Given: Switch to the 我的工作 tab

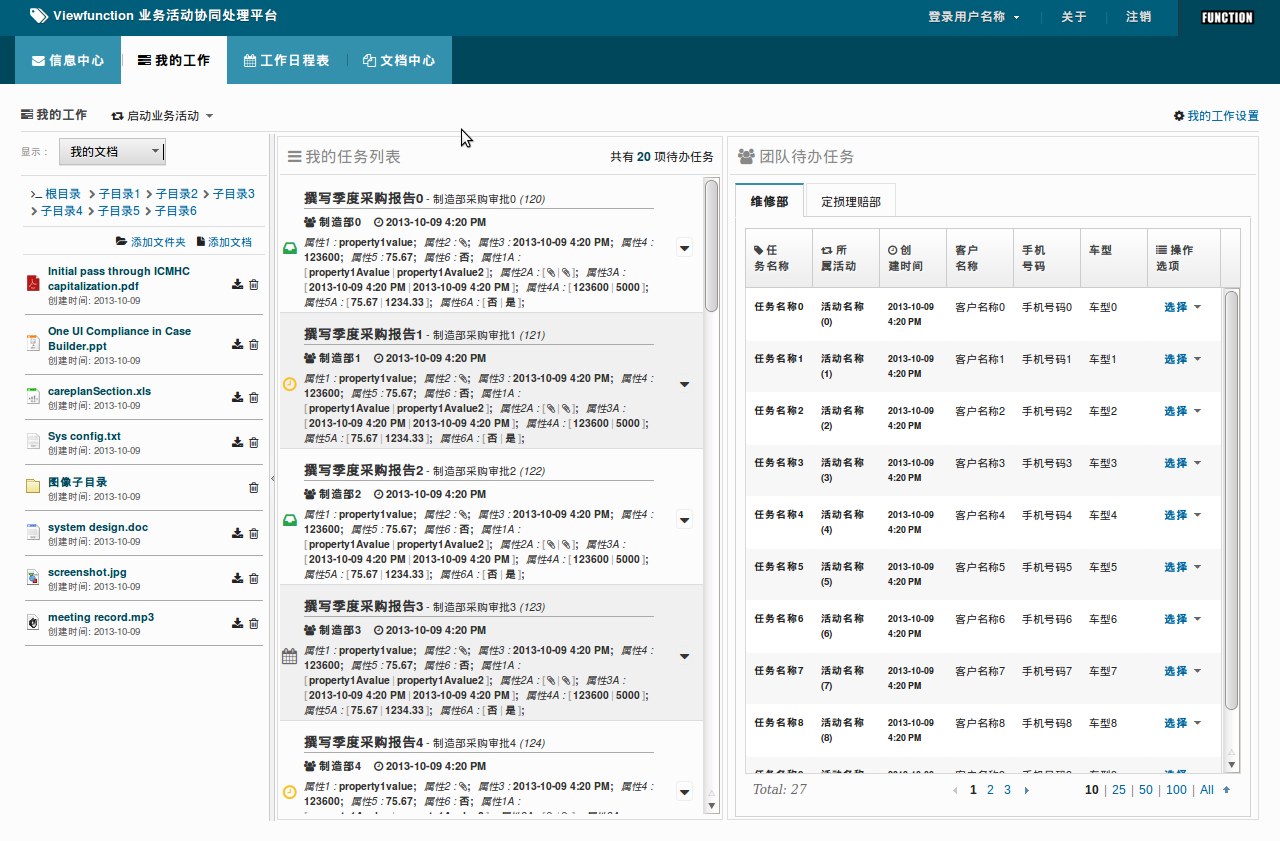Looking at the screenshot, I should click(174, 60).
